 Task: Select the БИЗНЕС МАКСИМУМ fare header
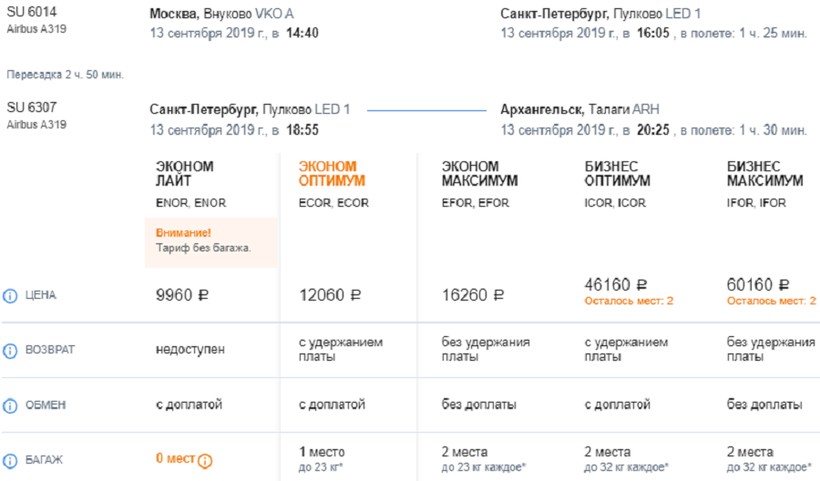[x=765, y=173]
